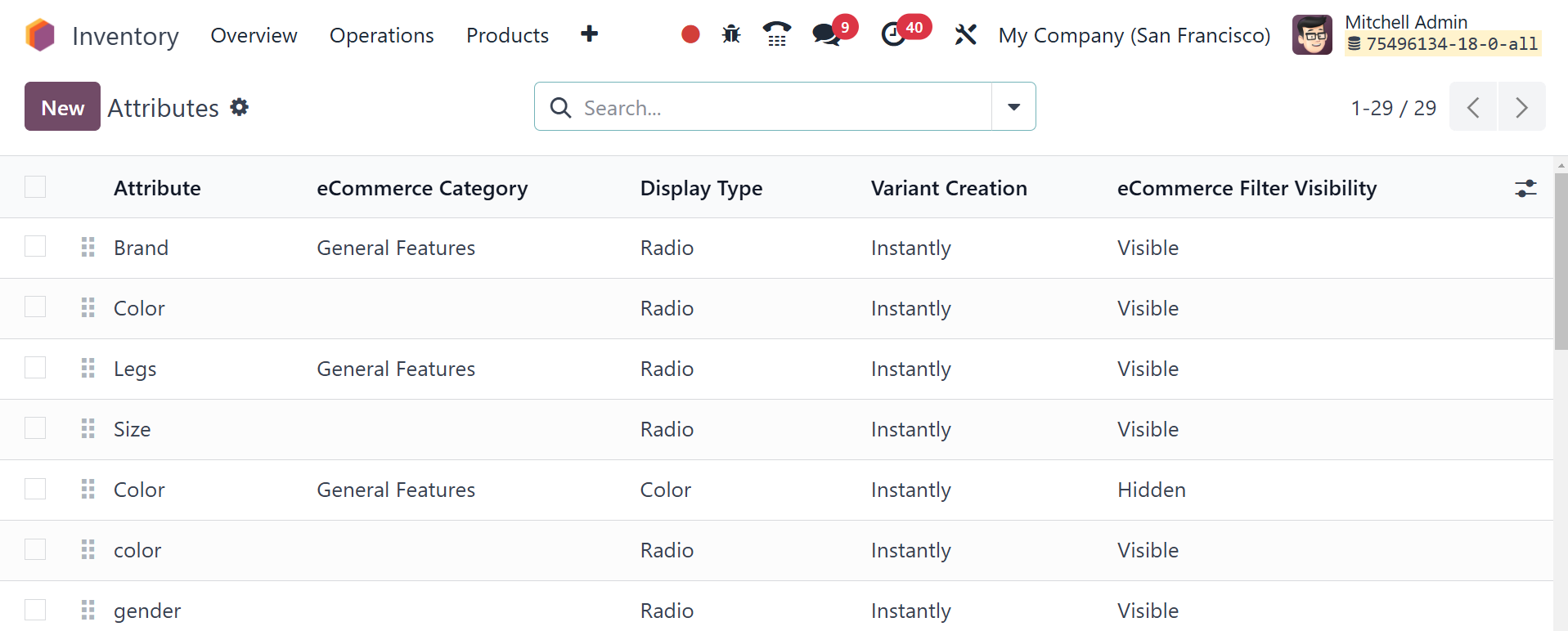Screen dimensions: 1568x631
Task: Open the VoIP phone icon
Action: pos(777,34)
